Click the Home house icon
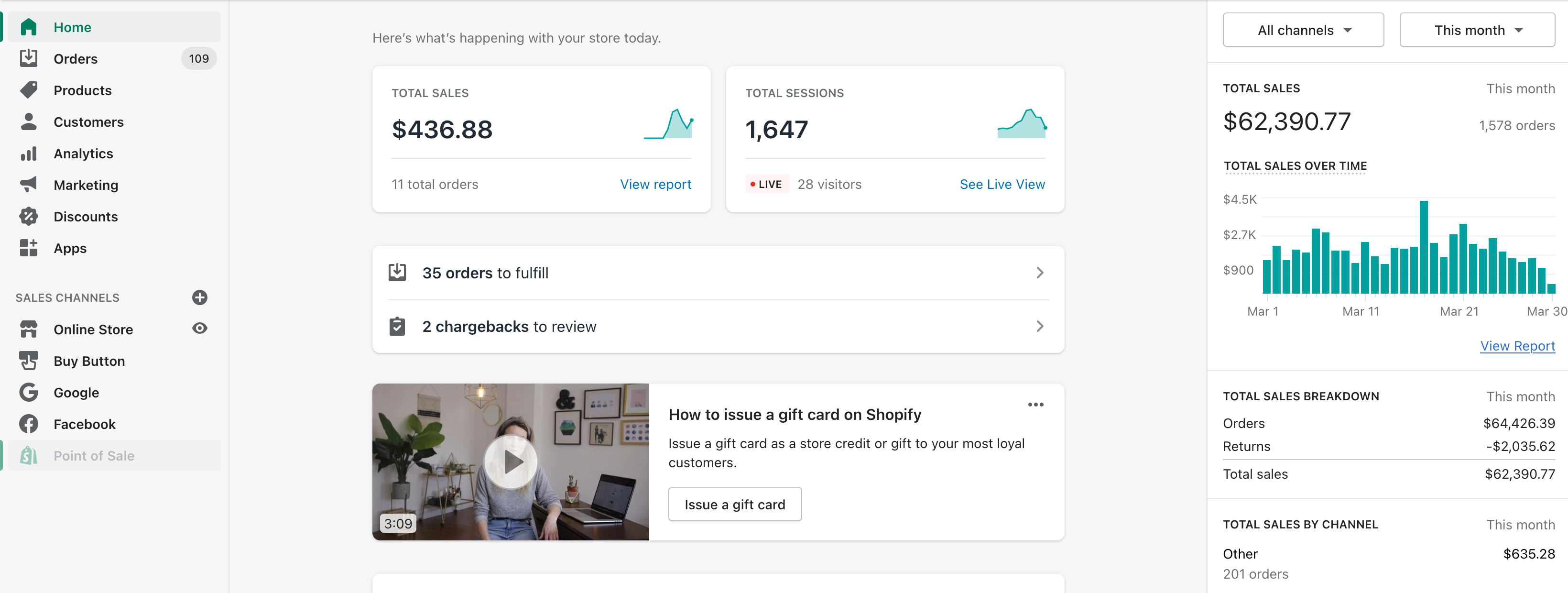 (29, 27)
